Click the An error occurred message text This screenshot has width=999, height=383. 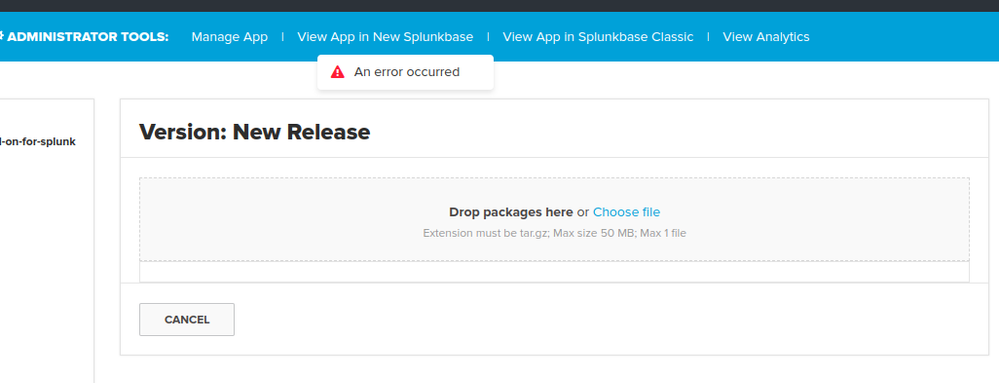click(406, 72)
